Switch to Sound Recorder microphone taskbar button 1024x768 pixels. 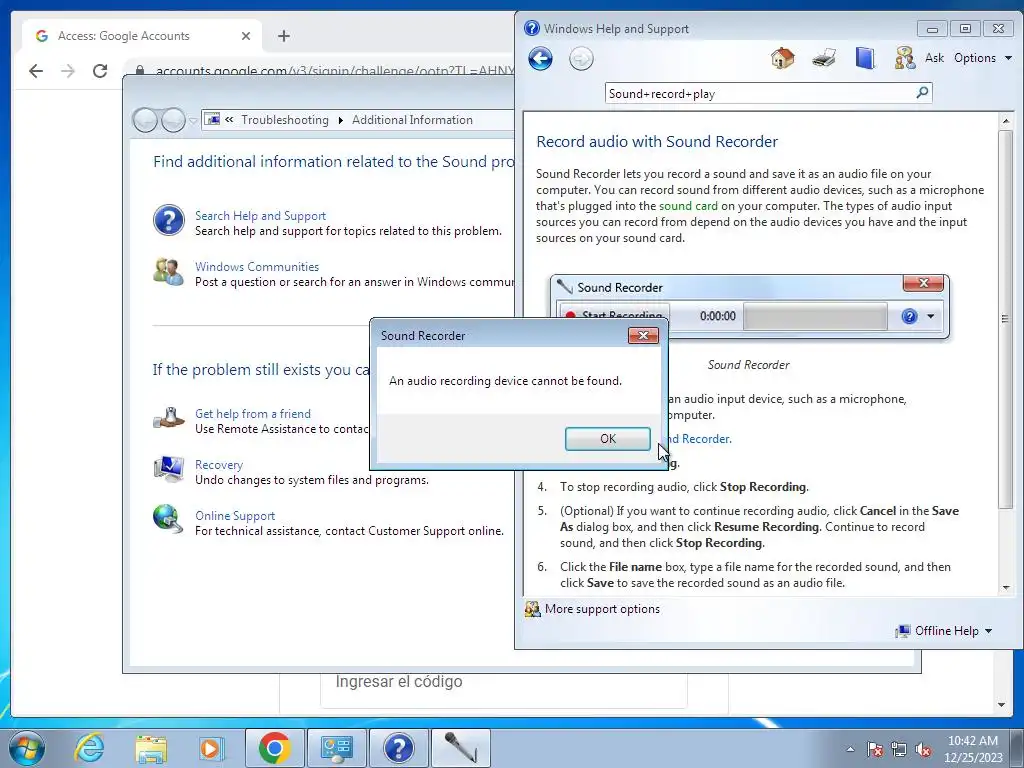(460, 748)
